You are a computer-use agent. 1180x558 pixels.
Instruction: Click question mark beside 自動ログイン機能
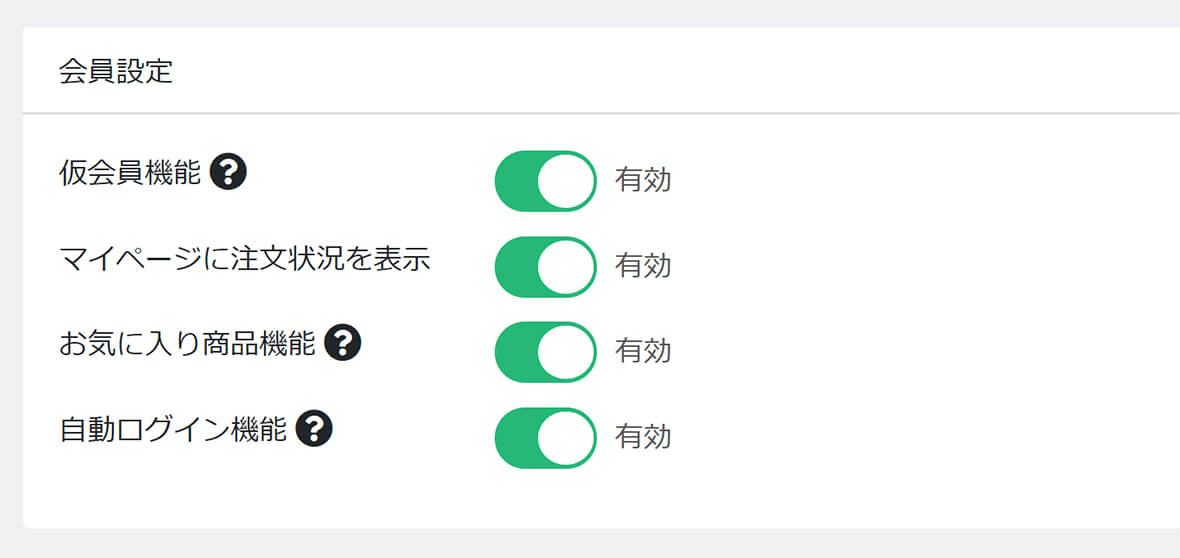pos(314,429)
